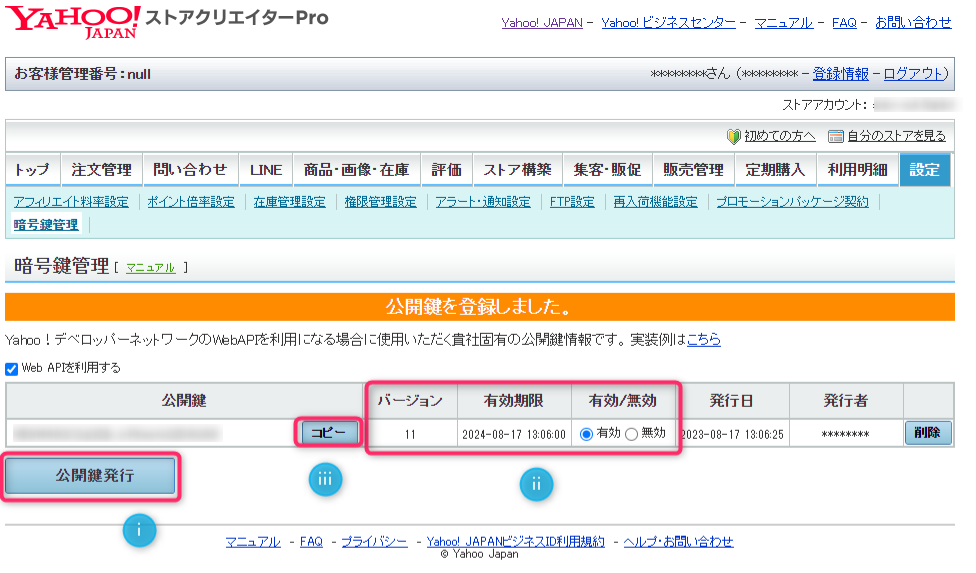Open the footer プライバシー link
The image size is (976, 573).
pyautogui.click(x=374, y=542)
